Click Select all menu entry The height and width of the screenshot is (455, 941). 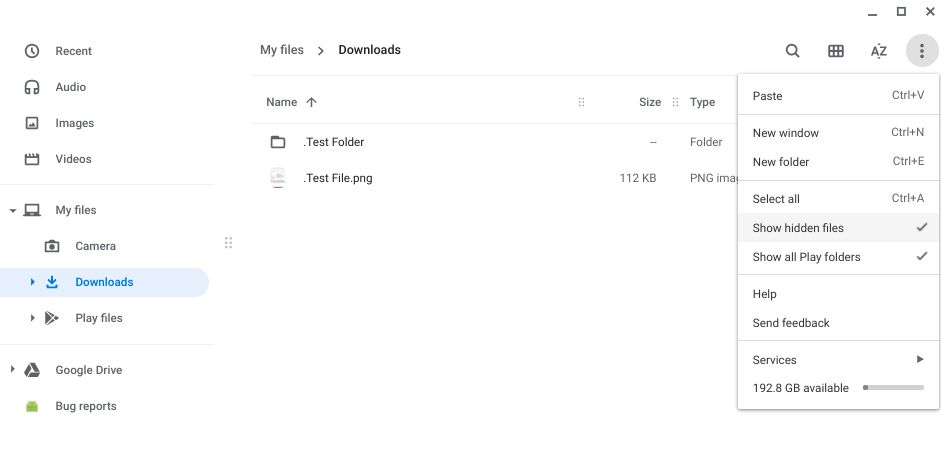pyautogui.click(x=776, y=199)
